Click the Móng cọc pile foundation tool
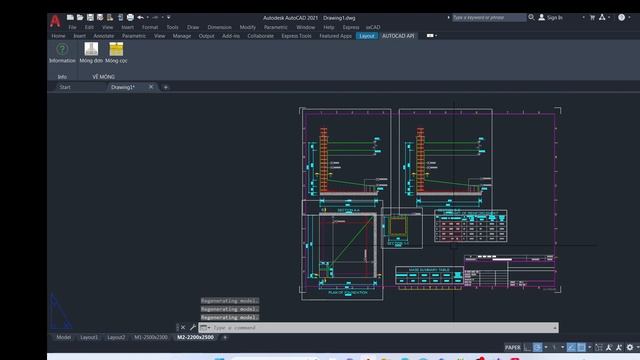Viewport: 640px width, 360px height. 116,53
